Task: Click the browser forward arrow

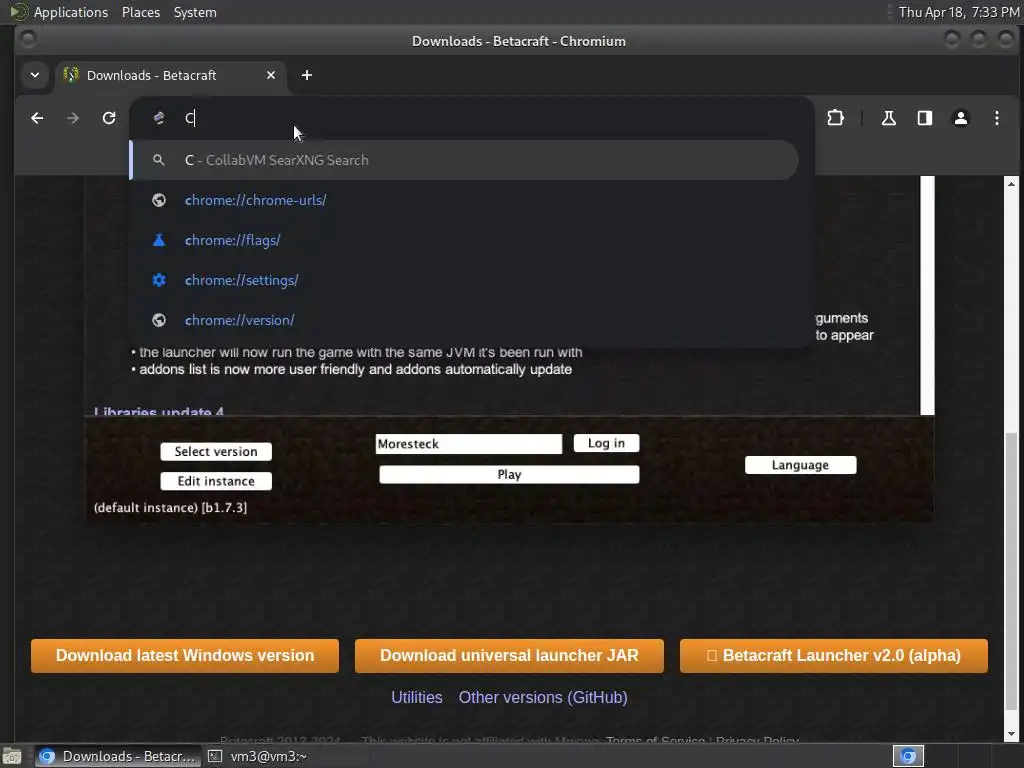Action: tap(72, 118)
